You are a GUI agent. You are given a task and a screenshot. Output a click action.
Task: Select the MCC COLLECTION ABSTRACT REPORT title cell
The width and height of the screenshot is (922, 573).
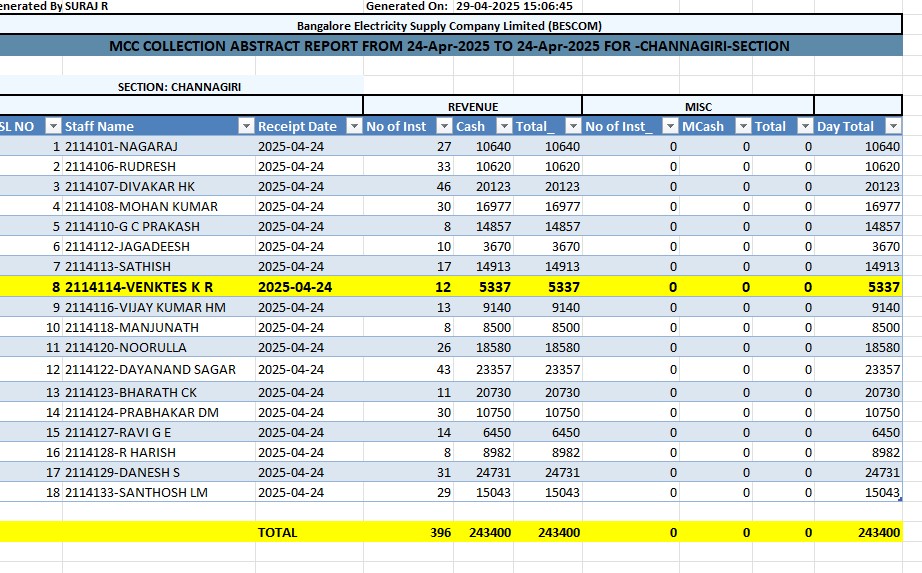click(450, 46)
